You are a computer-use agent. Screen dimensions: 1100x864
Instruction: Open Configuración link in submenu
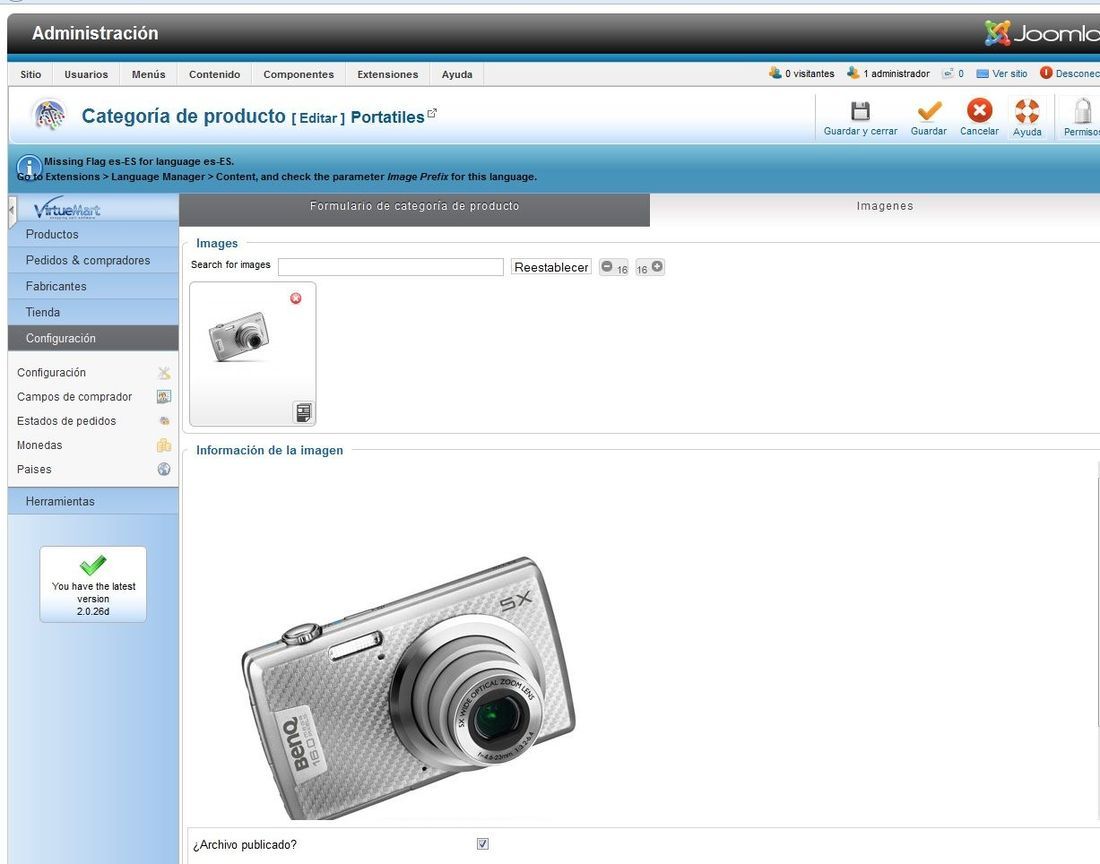[51, 372]
